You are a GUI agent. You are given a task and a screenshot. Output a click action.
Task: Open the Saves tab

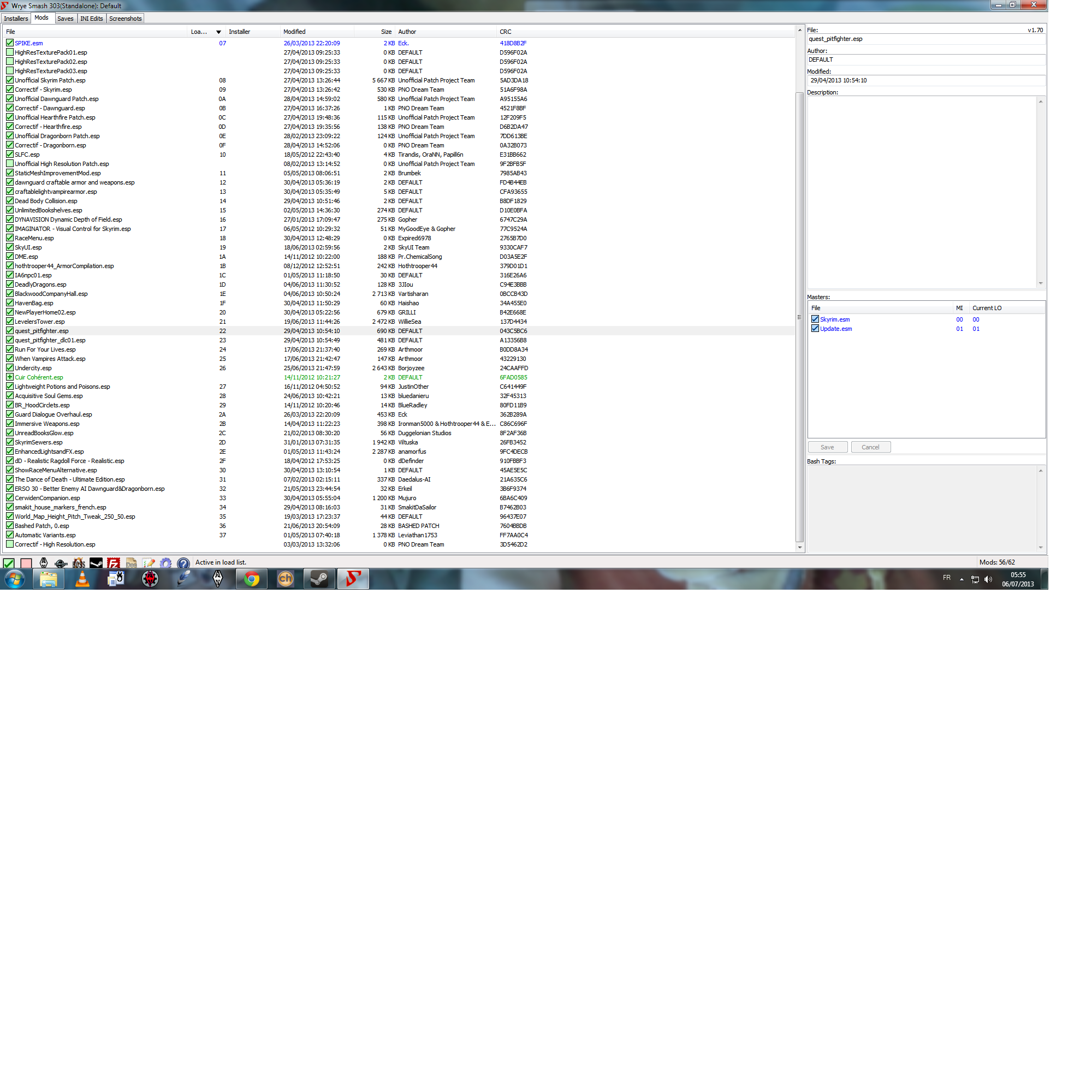[x=66, y=19]
